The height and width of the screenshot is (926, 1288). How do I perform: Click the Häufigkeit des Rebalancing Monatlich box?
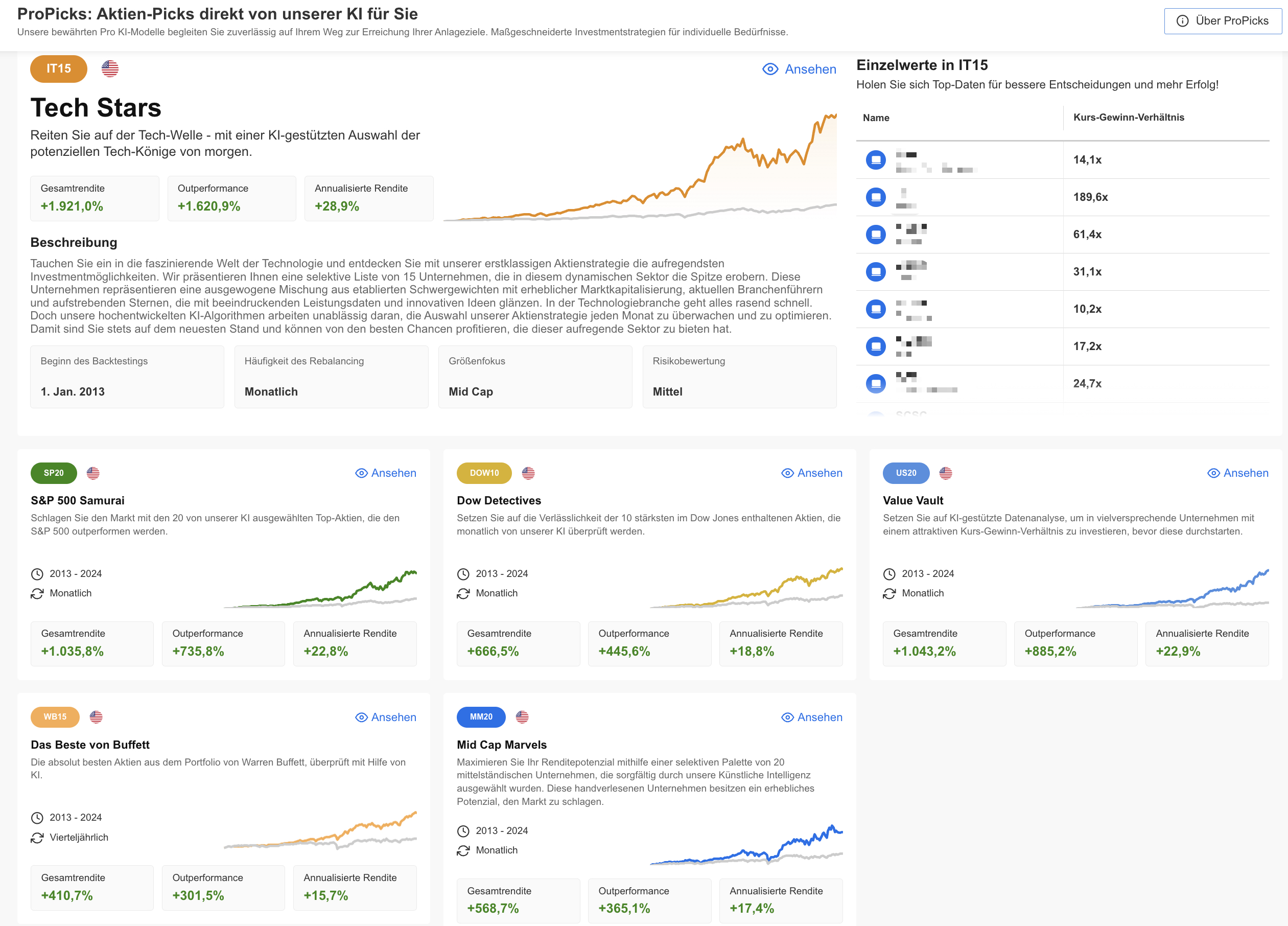(331, 377)
